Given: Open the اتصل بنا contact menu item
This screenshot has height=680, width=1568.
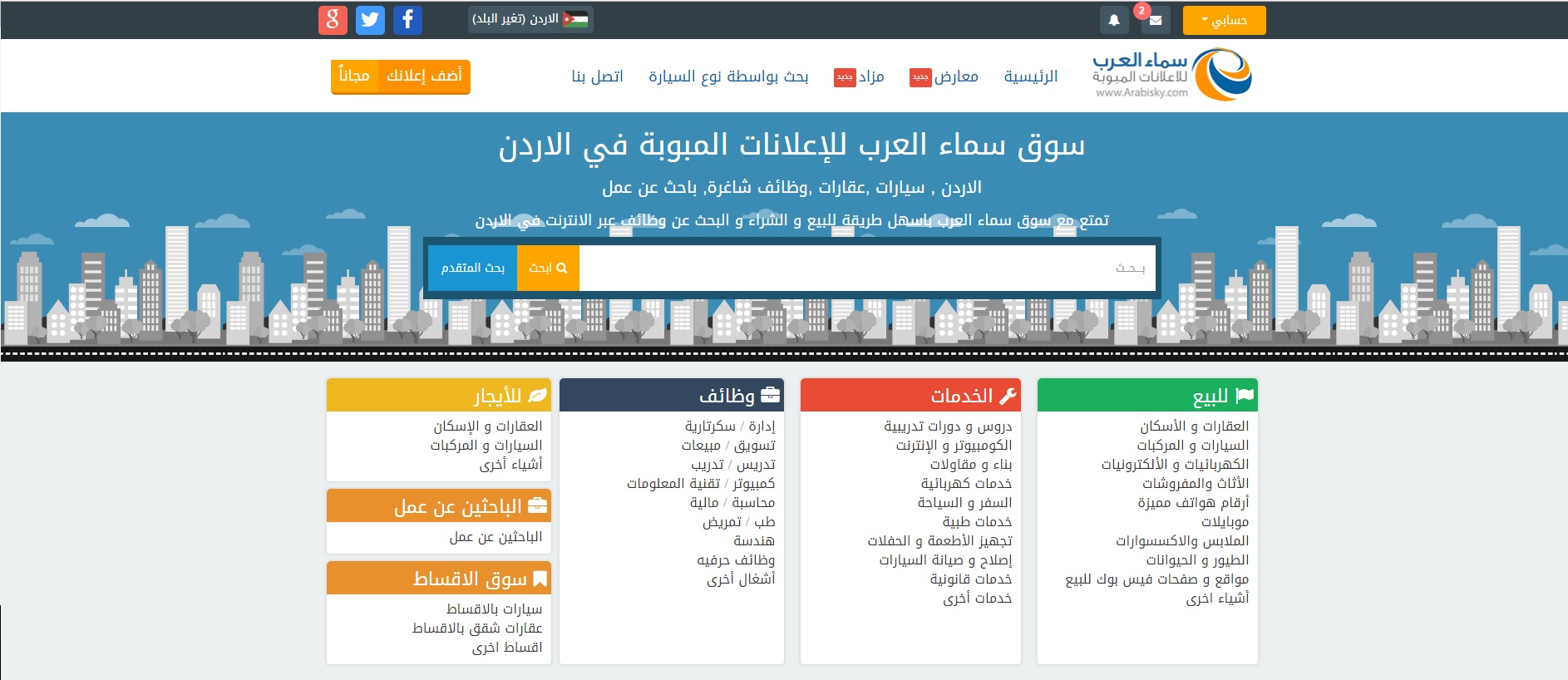Looking at the screenshot, I should click(x=597, y=76).
